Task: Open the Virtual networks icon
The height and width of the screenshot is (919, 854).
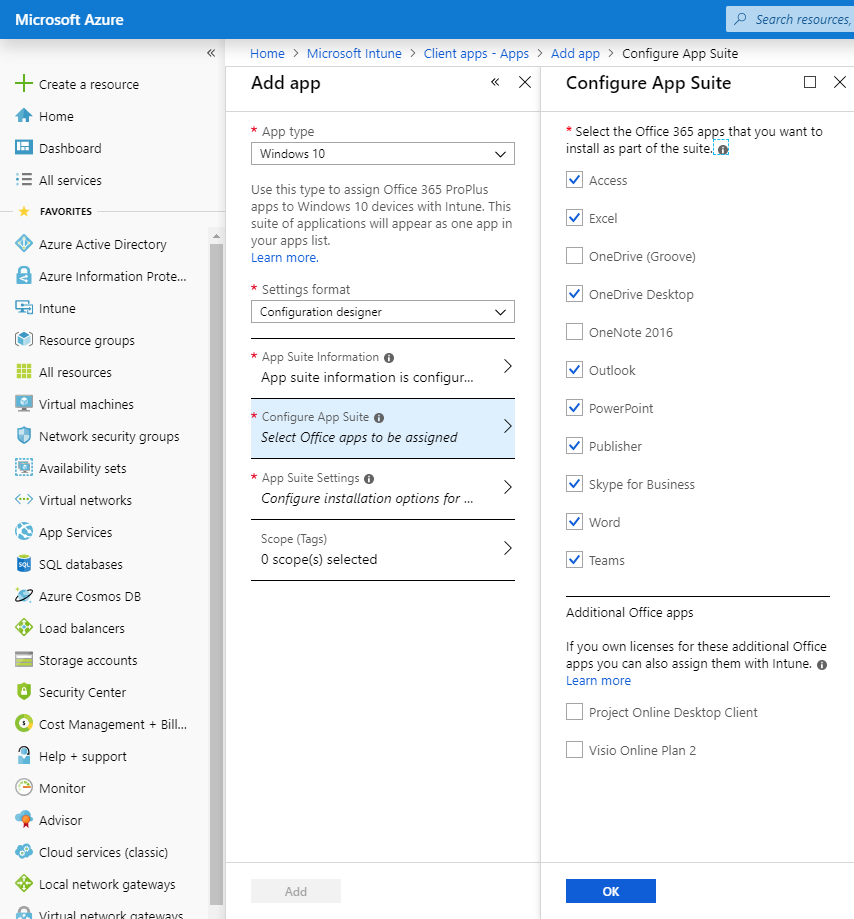Action: tap(24, 499)
